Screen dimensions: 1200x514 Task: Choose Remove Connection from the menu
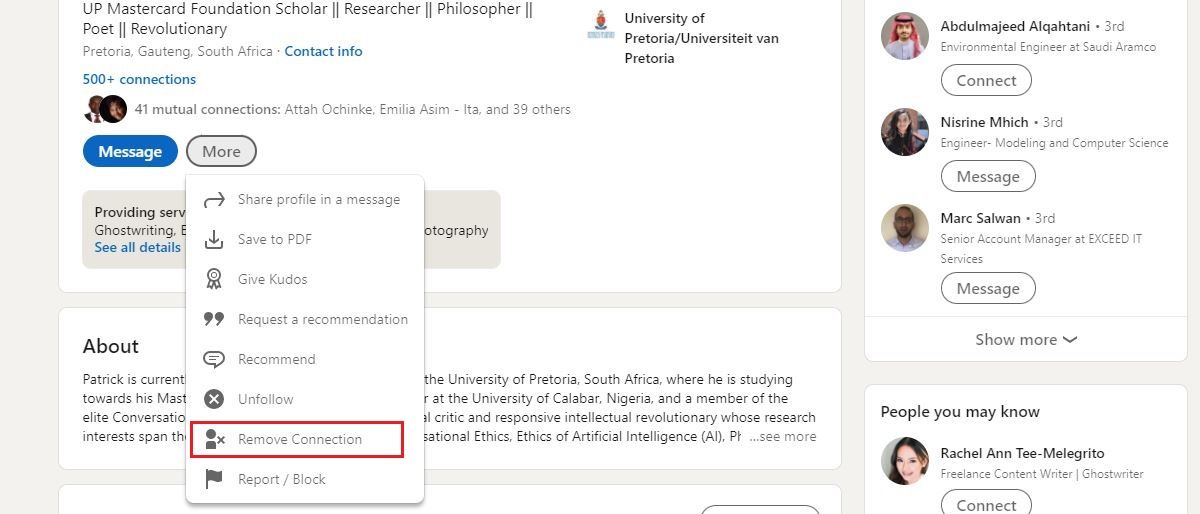(299, 439)
